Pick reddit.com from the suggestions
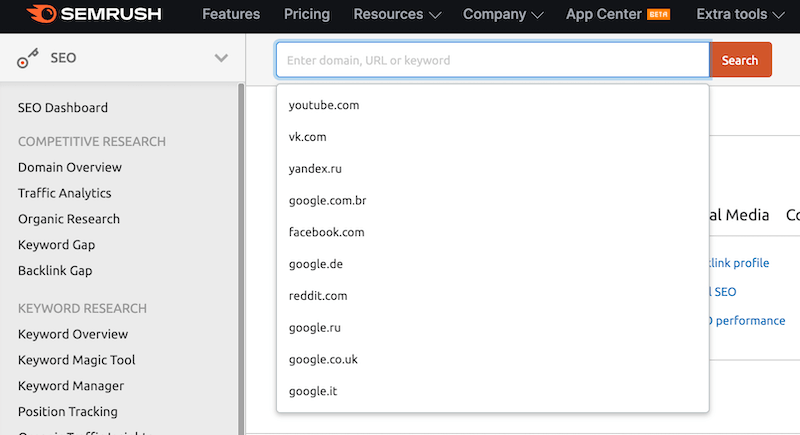Screen dimensions: 800x435 click(492, 296)
